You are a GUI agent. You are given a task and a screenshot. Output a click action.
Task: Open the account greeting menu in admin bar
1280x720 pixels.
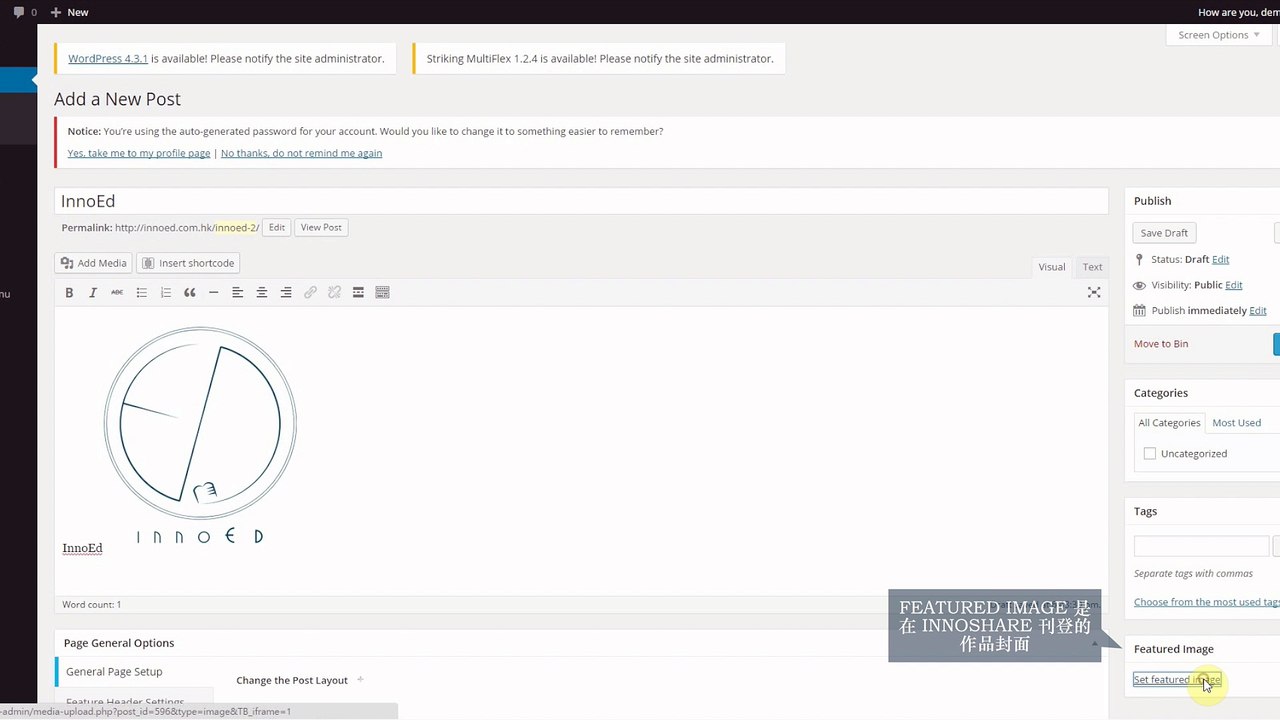pos(1239,12)
